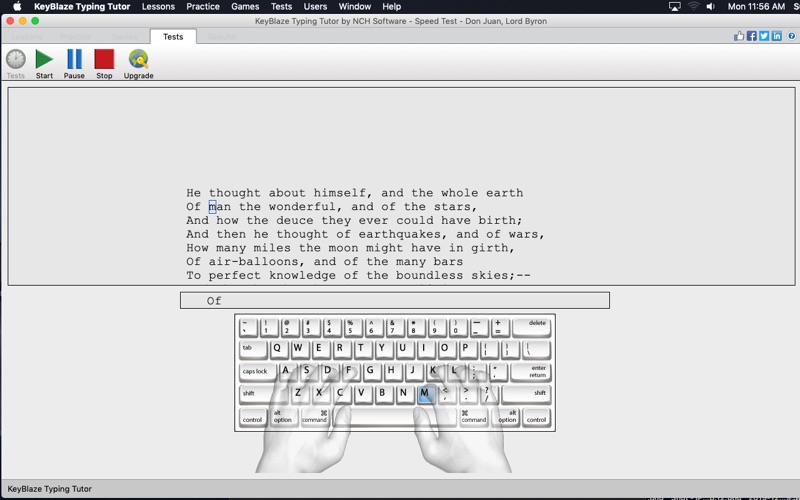Open the volume control in menu bar

[711, 7]
